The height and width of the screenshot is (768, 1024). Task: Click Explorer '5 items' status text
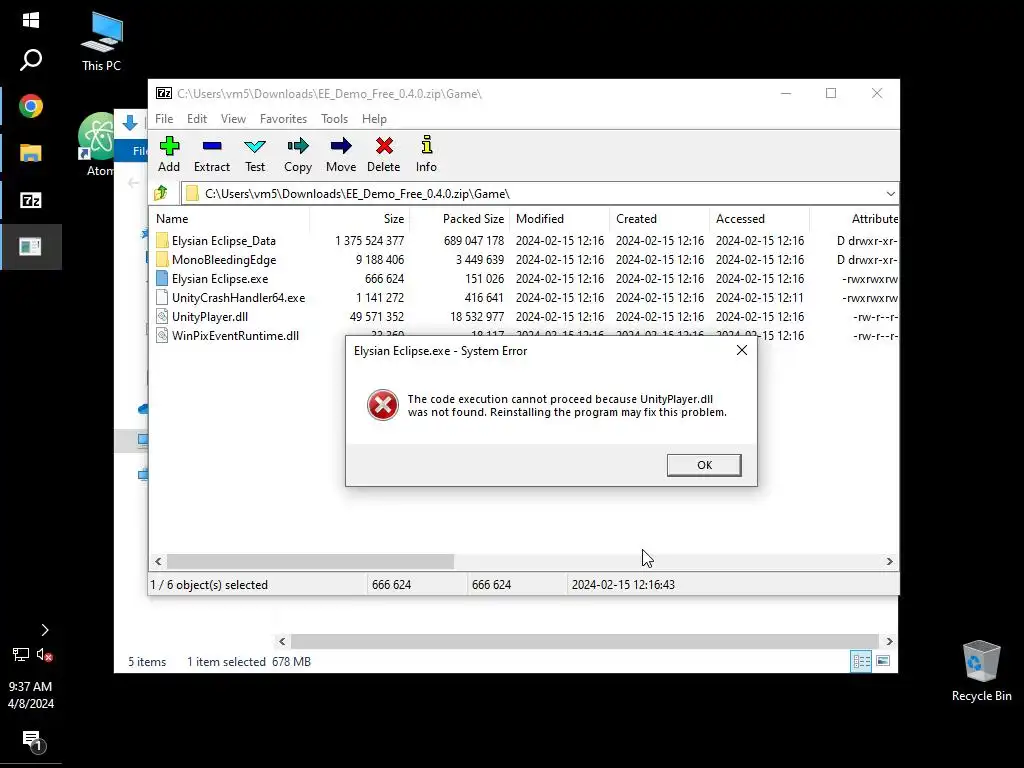click(147, 662)
